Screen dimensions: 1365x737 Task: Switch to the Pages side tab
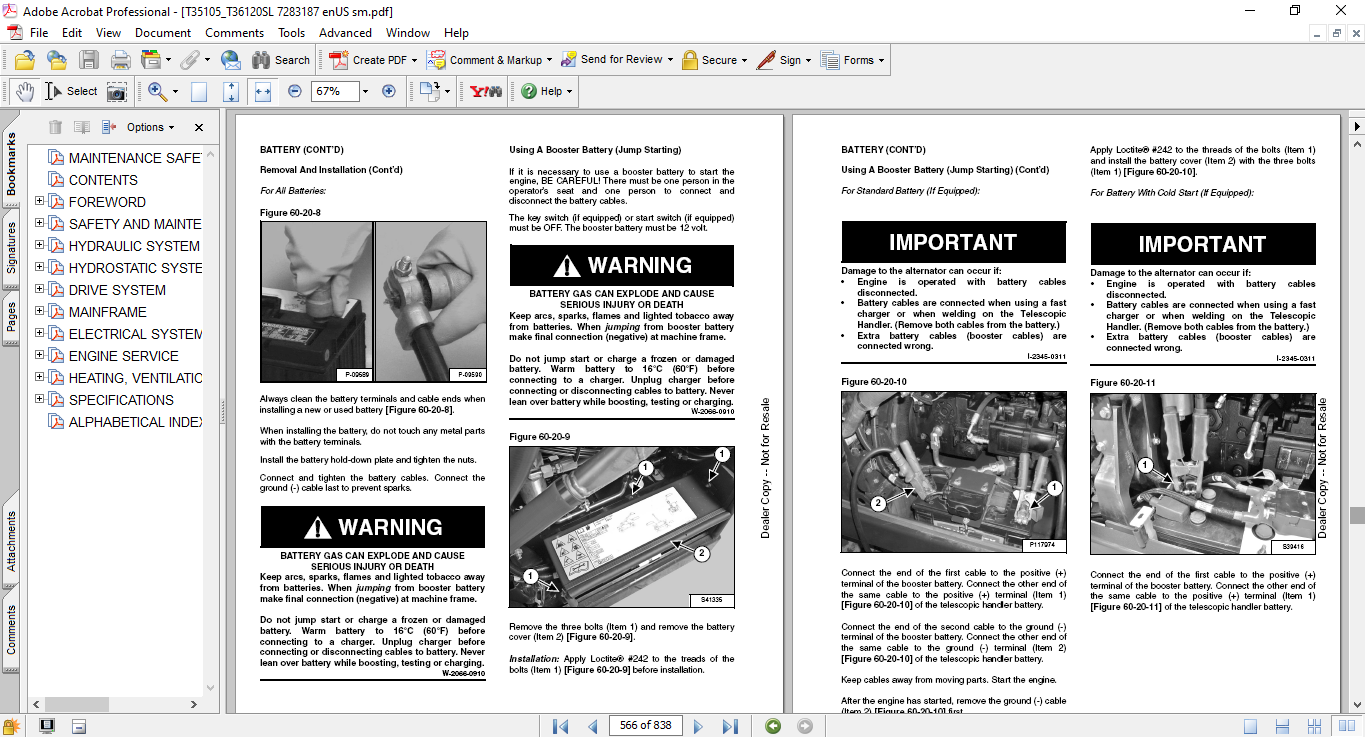coord(11,316)
